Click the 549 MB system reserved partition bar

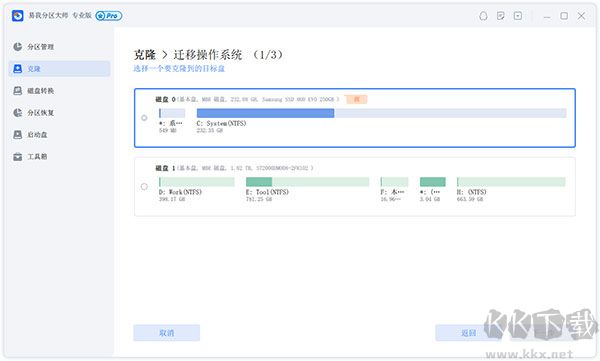(172, 113)
